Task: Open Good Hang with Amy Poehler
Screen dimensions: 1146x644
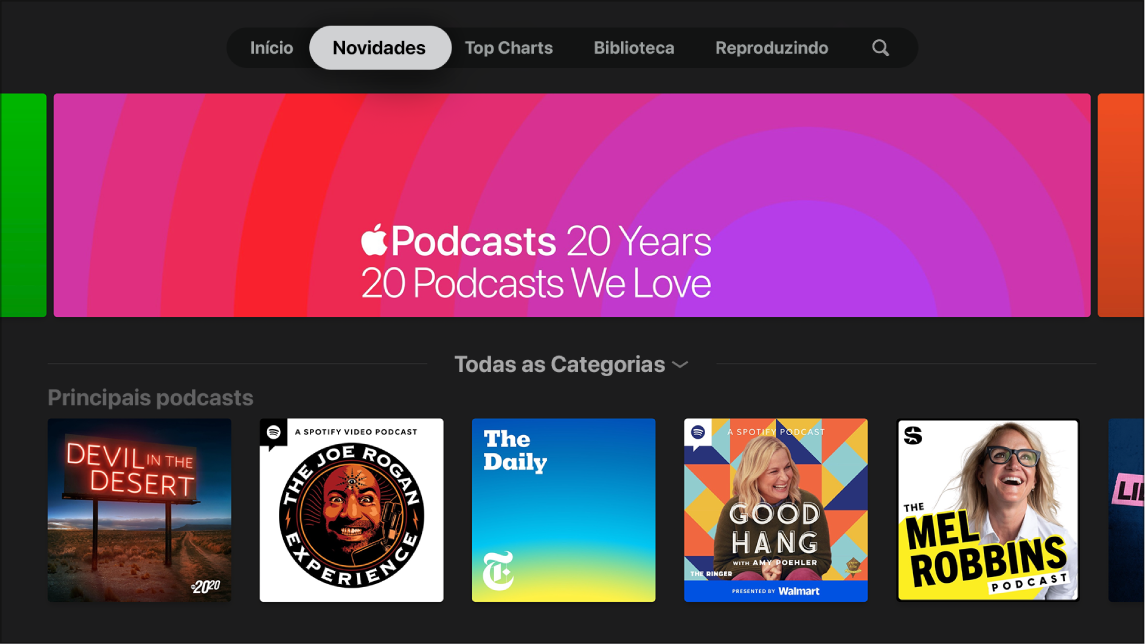Action: coord(775,510)
